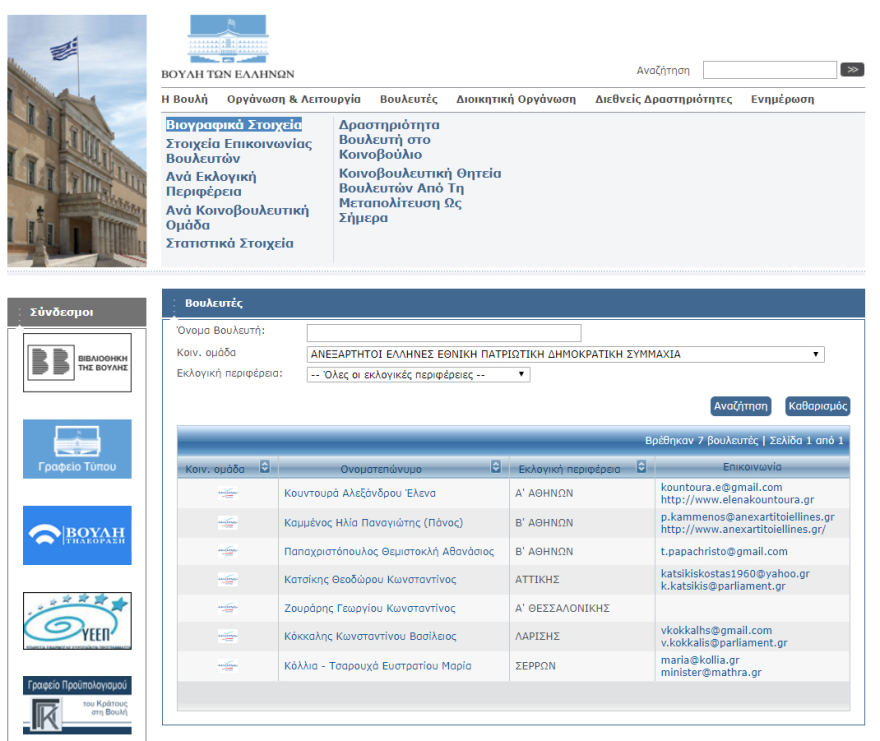This screenshot has height=741, width=880.
Task: Click the party logo in Κουντουρά row
Action: coord(228,493)
